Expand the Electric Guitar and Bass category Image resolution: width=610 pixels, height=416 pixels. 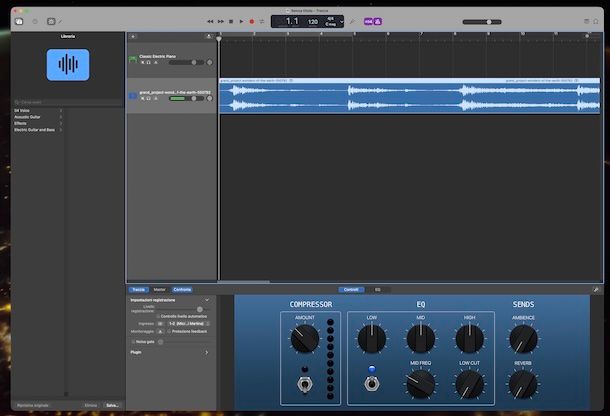pyautogui.click(x=38, y=130)
